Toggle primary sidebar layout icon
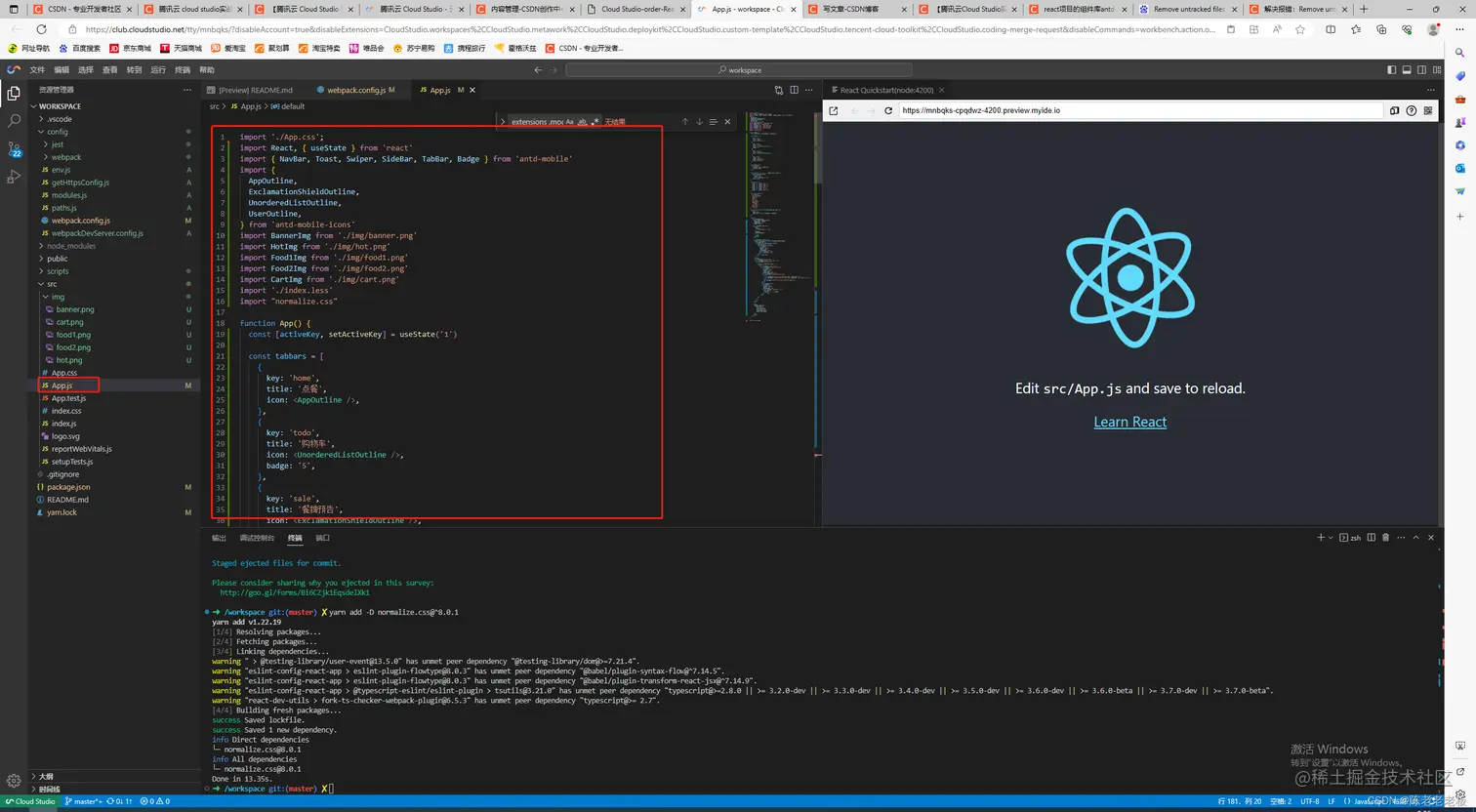 click(1392, 69)
